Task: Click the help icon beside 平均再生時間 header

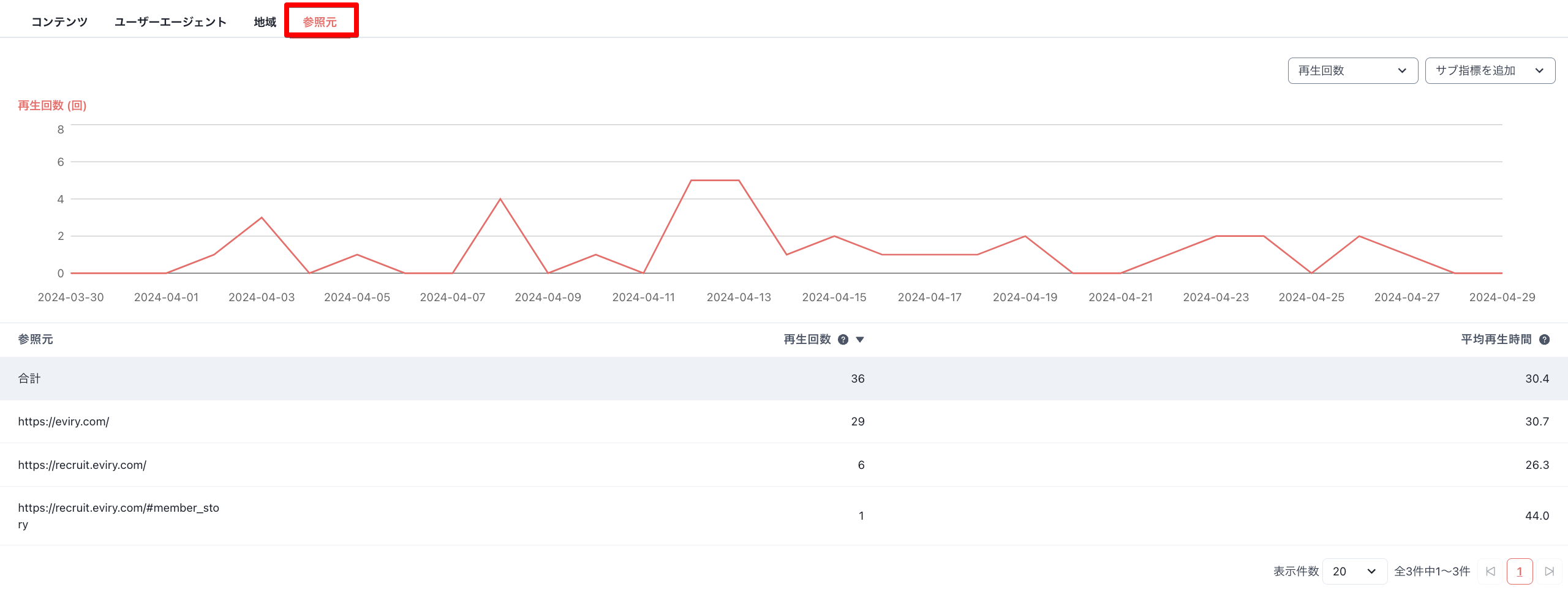Action: pos(1546,339)
